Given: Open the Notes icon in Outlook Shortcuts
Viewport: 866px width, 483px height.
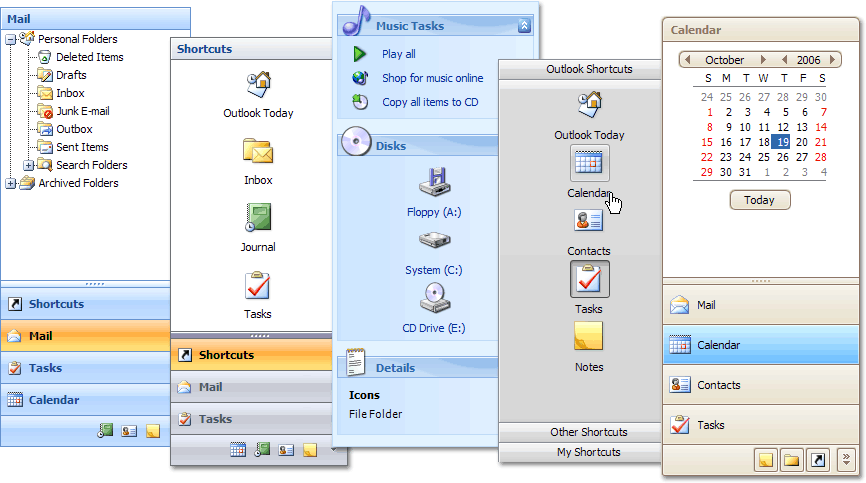Looking at the screenshot, I should [x=589, y=336].
